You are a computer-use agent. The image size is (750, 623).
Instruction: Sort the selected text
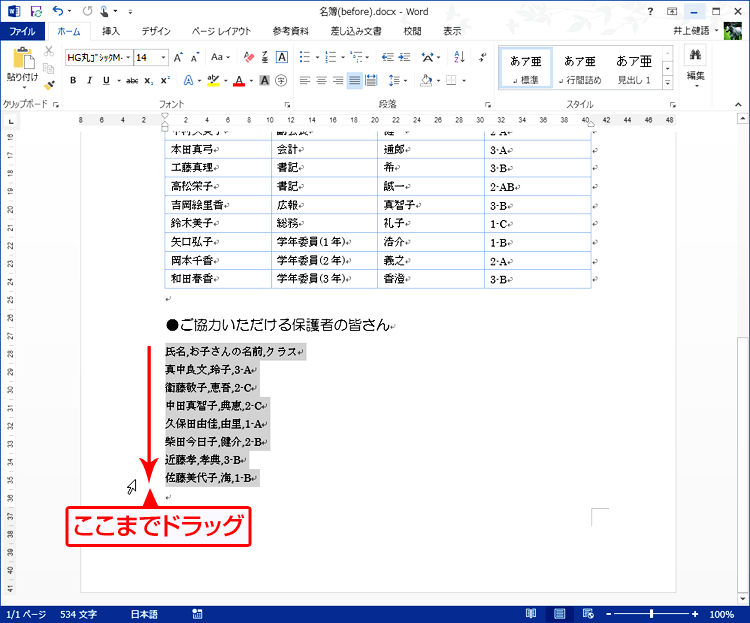click(x=459, y=57)
